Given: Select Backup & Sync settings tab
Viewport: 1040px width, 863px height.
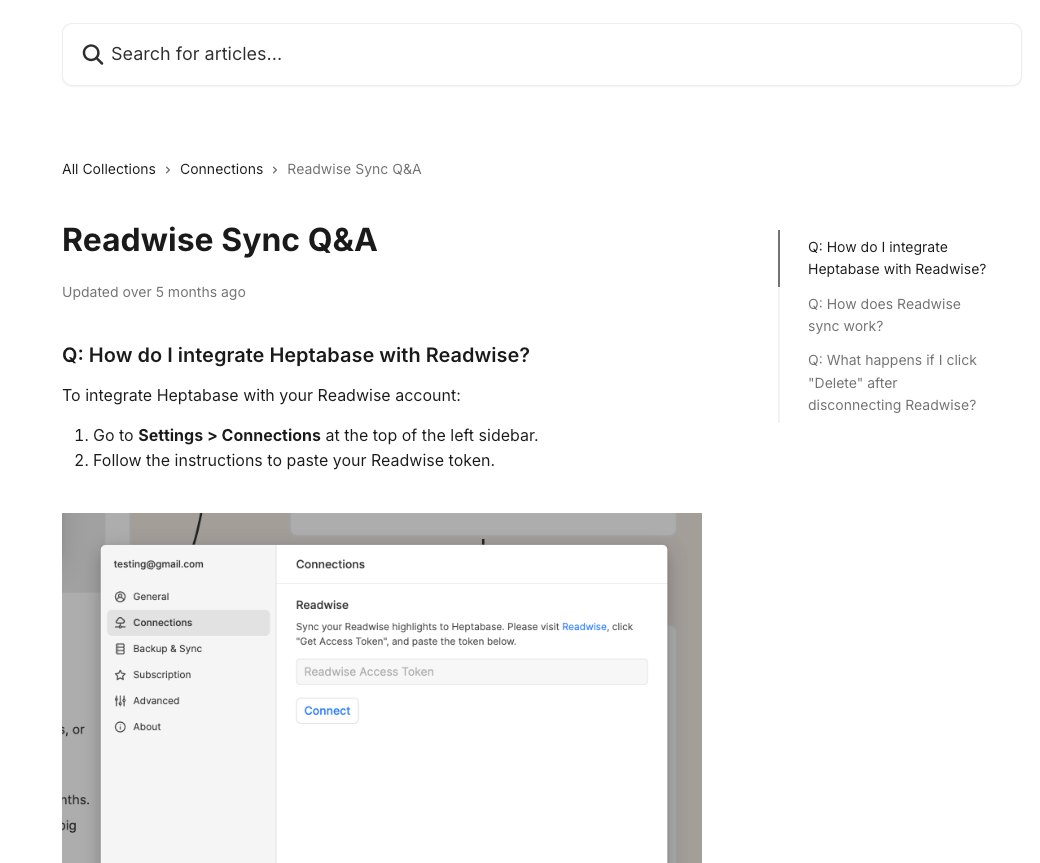Looking at the screenshot, I should point(167,649).
